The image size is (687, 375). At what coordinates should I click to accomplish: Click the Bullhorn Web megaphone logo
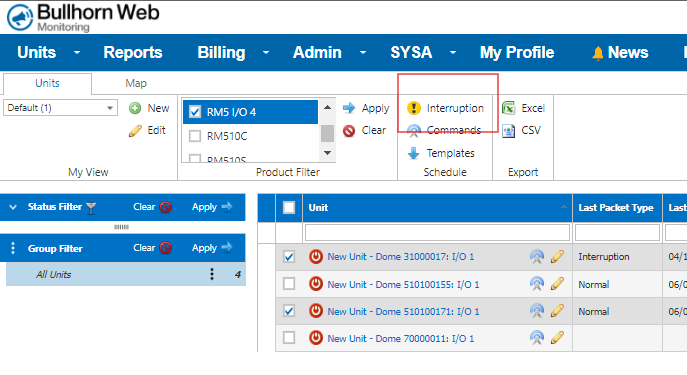tap(20, 18)
